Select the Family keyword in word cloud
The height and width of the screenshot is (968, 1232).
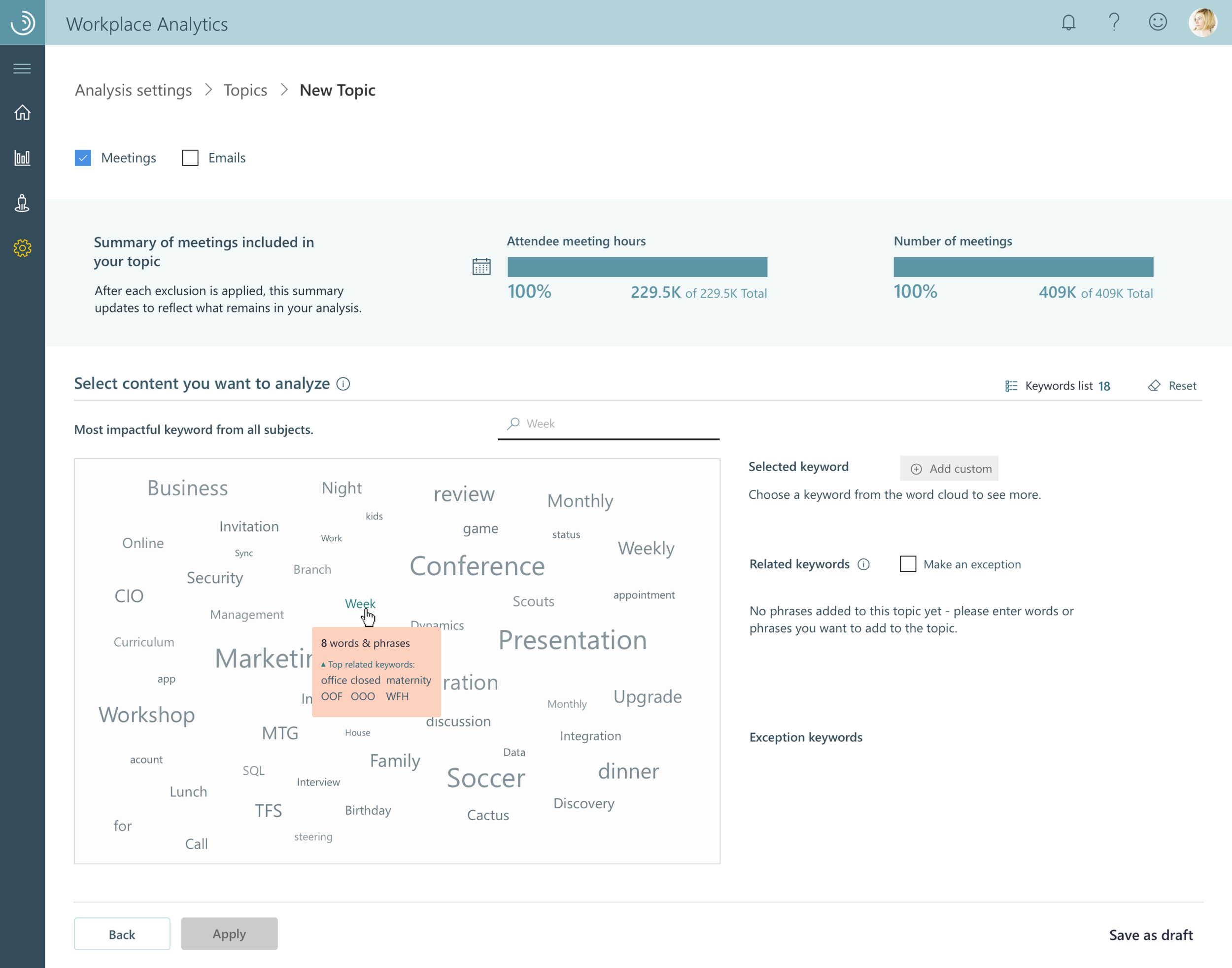point(395,761)
